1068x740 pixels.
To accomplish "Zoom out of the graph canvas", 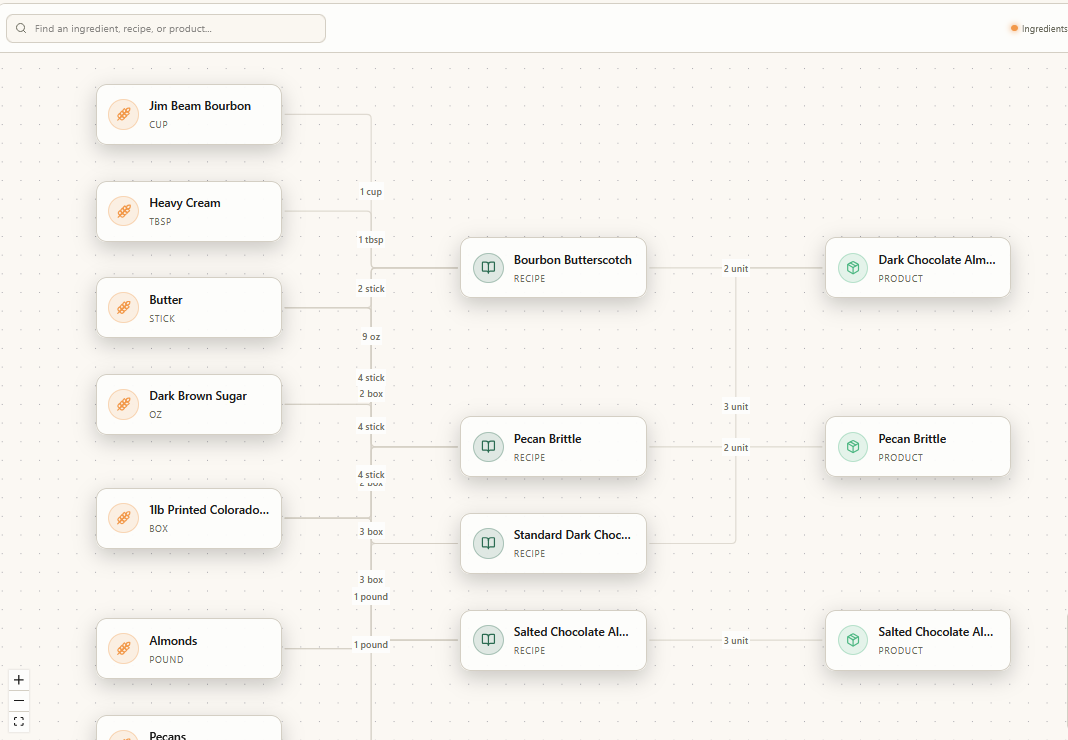I will pos(19,700).
